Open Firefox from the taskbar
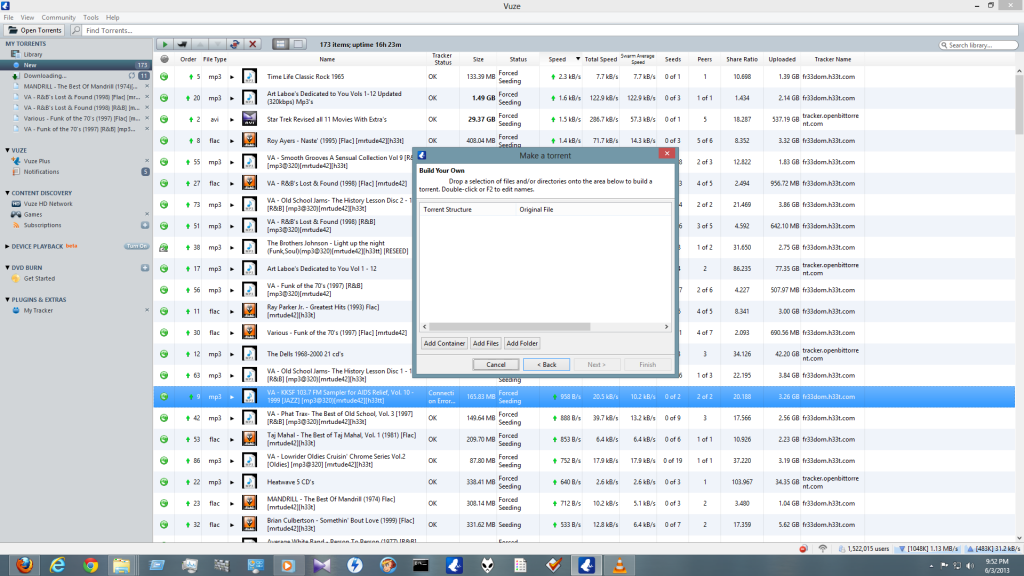The height and width of the screenshot is (576, 1024). (25, 565)
